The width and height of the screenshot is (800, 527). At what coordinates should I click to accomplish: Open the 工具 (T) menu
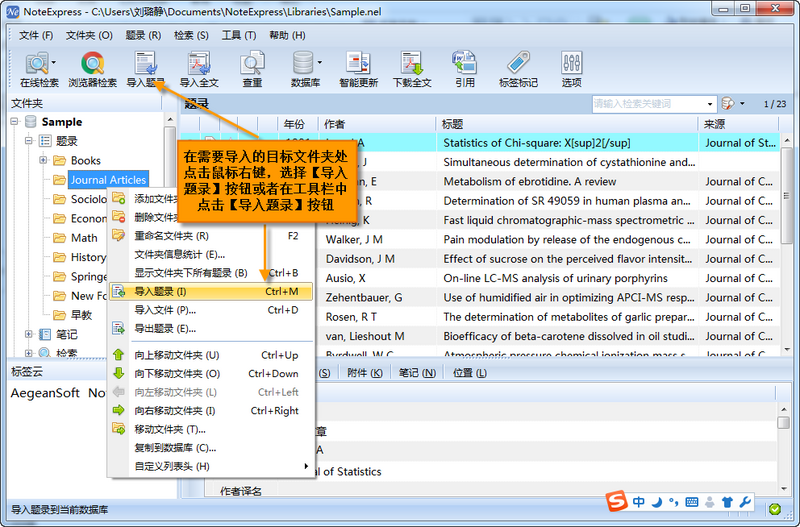click(239, 35)
